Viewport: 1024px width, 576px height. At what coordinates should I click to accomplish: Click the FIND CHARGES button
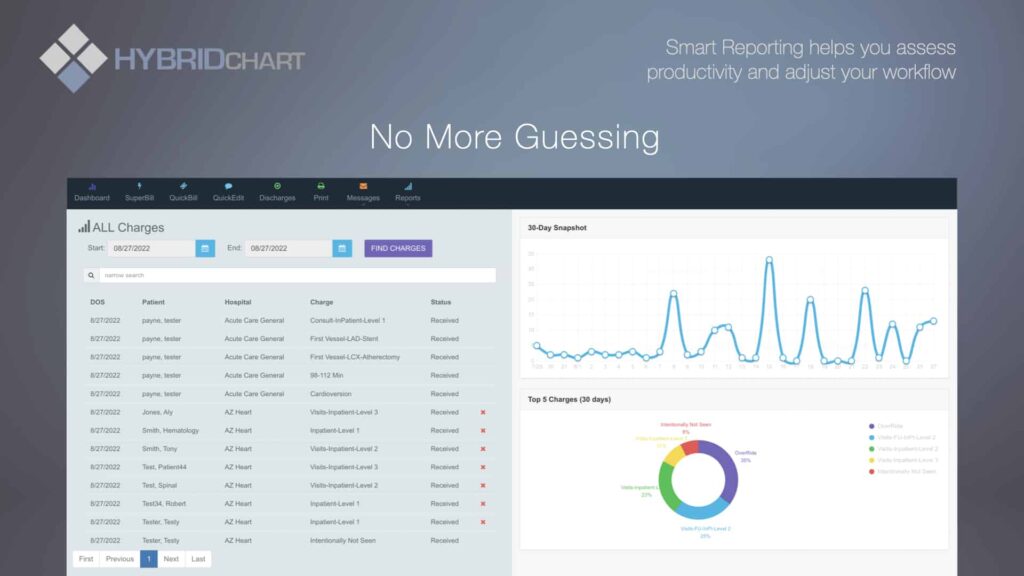[398, 248]
